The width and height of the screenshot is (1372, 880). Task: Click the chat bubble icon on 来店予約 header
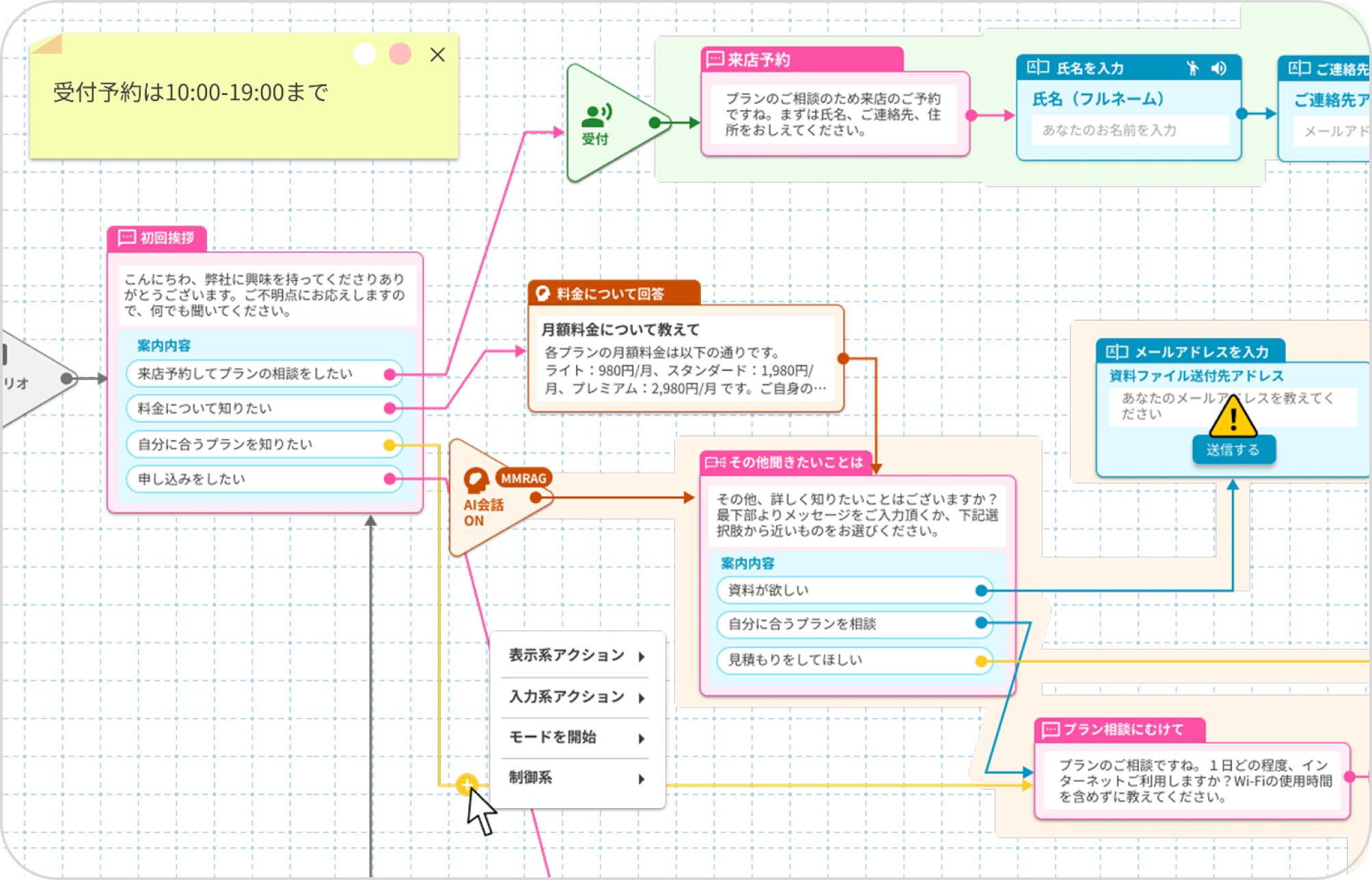click(x=715, y=59)
